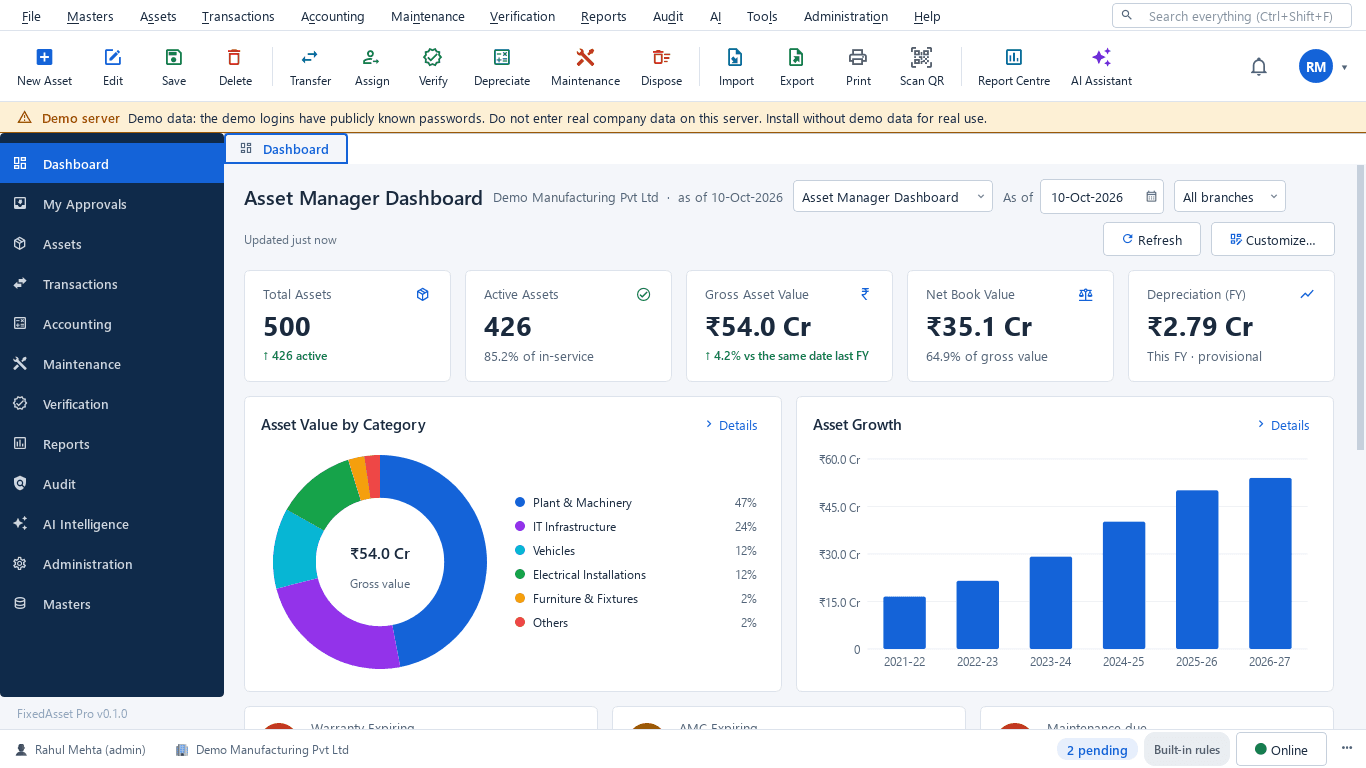
Task: Click the New Asset toolbar icon
Action: (44, 57)
